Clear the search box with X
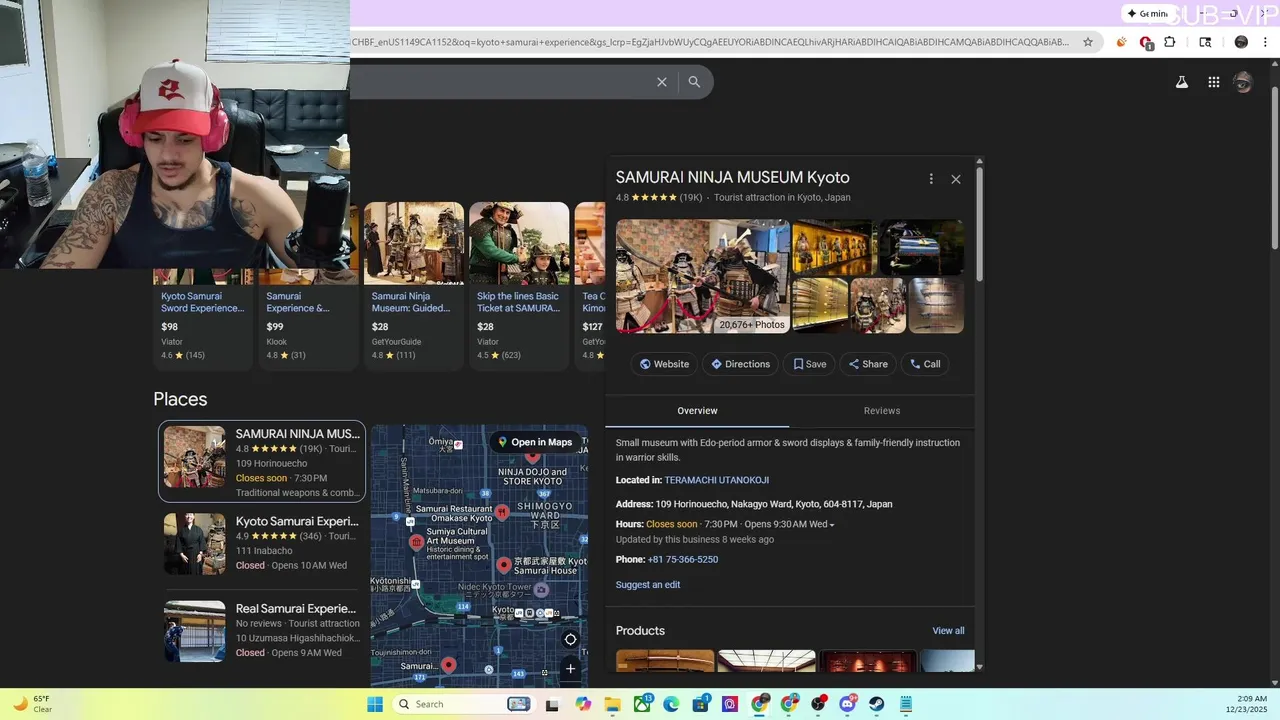The width and height of the screenshot is (1280, 720). pos(662,82)
